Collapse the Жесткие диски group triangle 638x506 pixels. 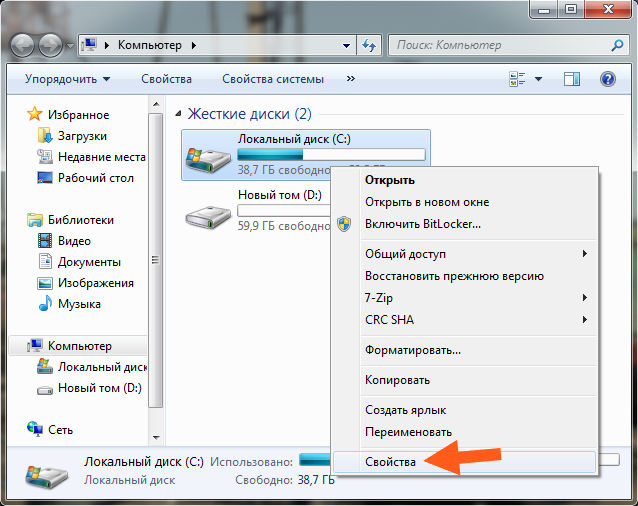pyautogui.click(x=178, y=114)
